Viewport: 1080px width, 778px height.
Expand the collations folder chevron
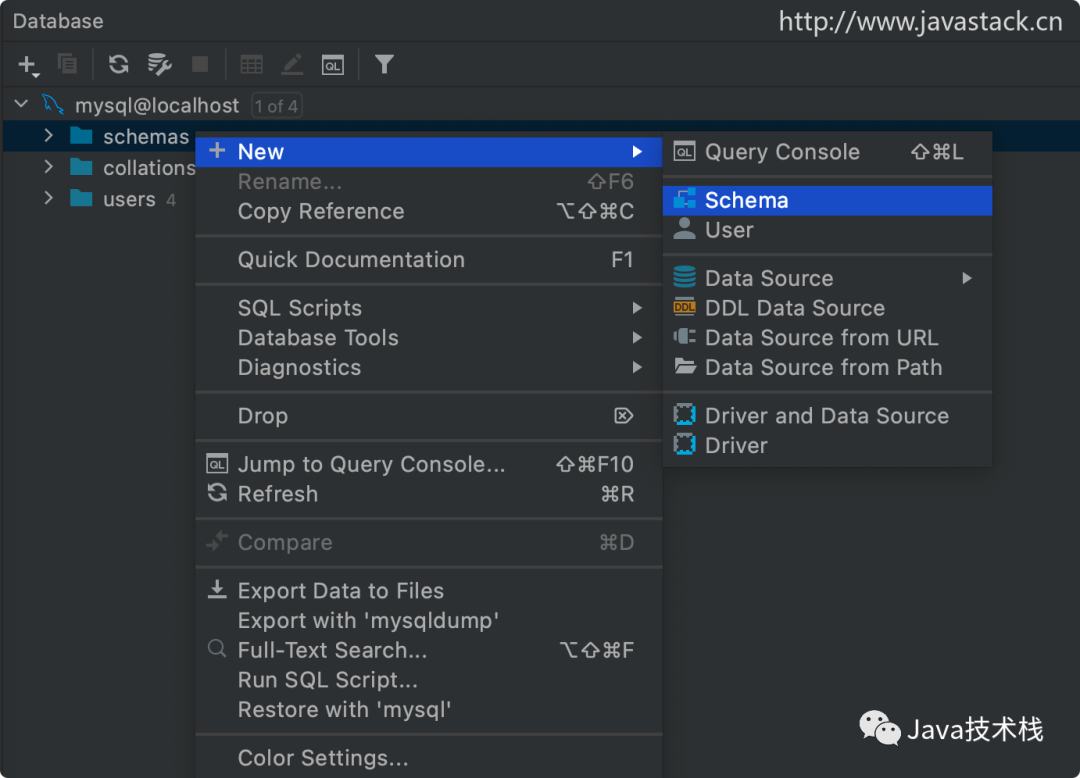(x=48, y=166)
